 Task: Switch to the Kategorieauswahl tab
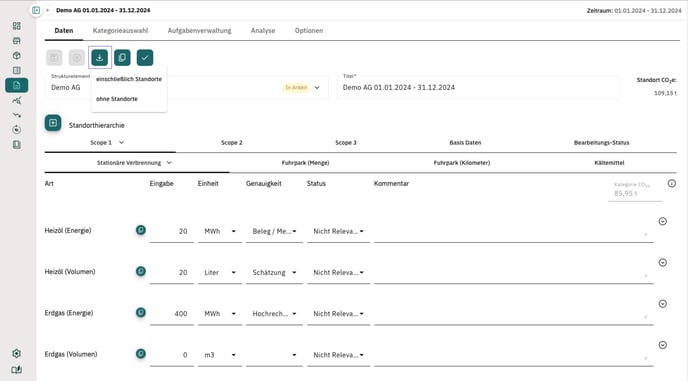120,30
